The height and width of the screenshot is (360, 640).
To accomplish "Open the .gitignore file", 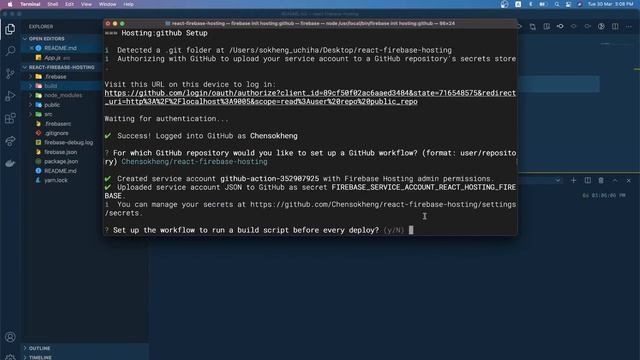I will coord(56,133).
